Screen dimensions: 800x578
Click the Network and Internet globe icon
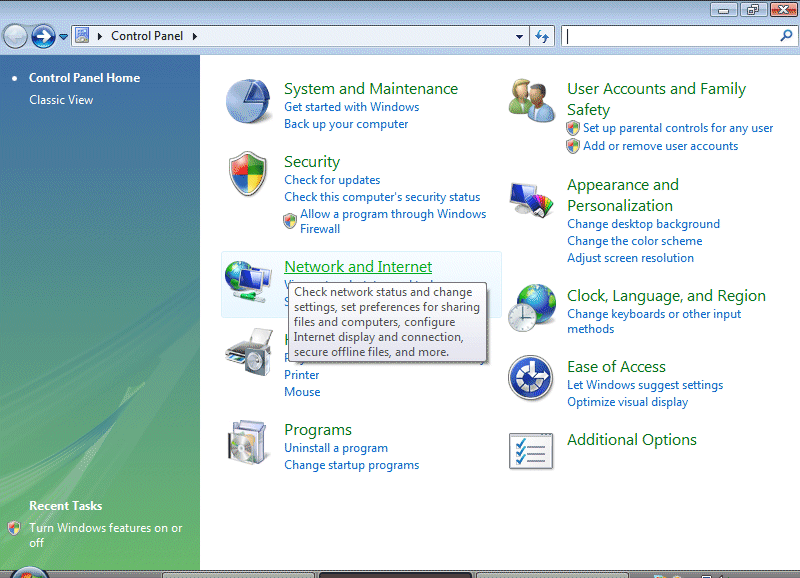click(248, 282)
